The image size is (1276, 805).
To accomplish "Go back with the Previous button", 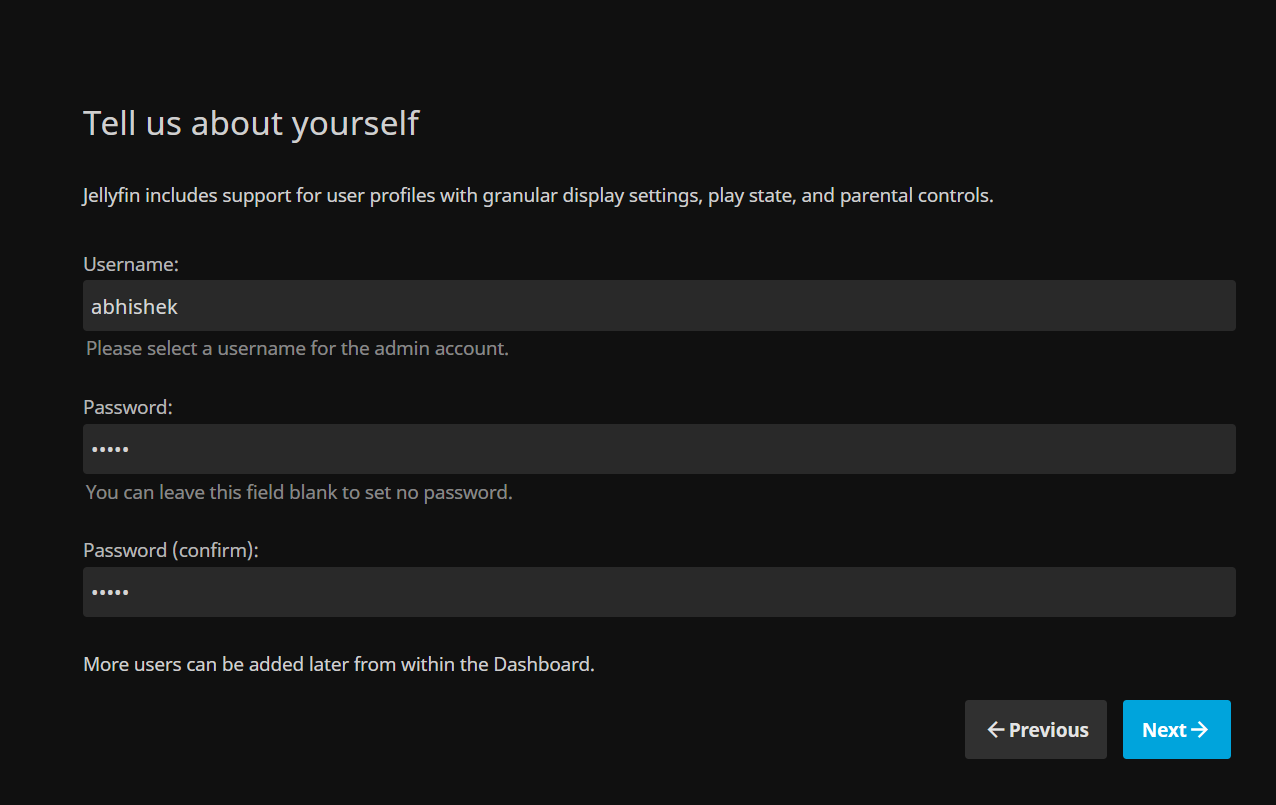I will [x=1036, y=730].
